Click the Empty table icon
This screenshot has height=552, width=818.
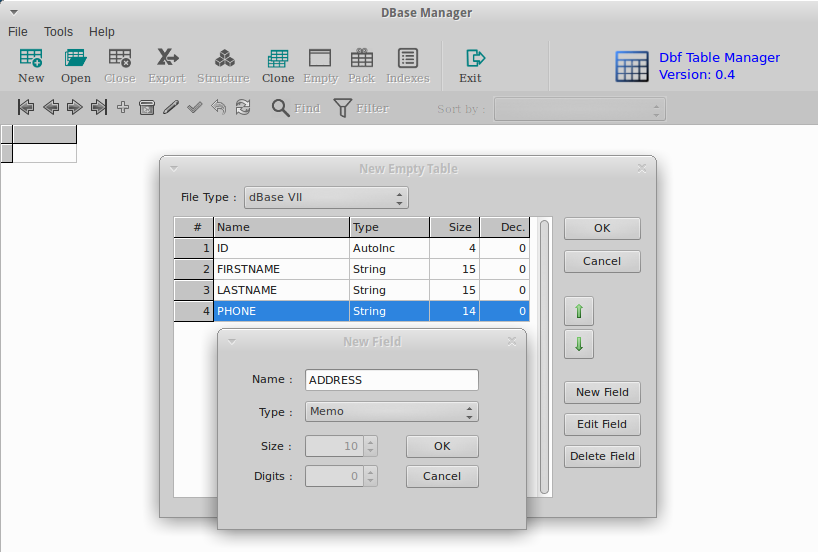[x=320, y=58]
